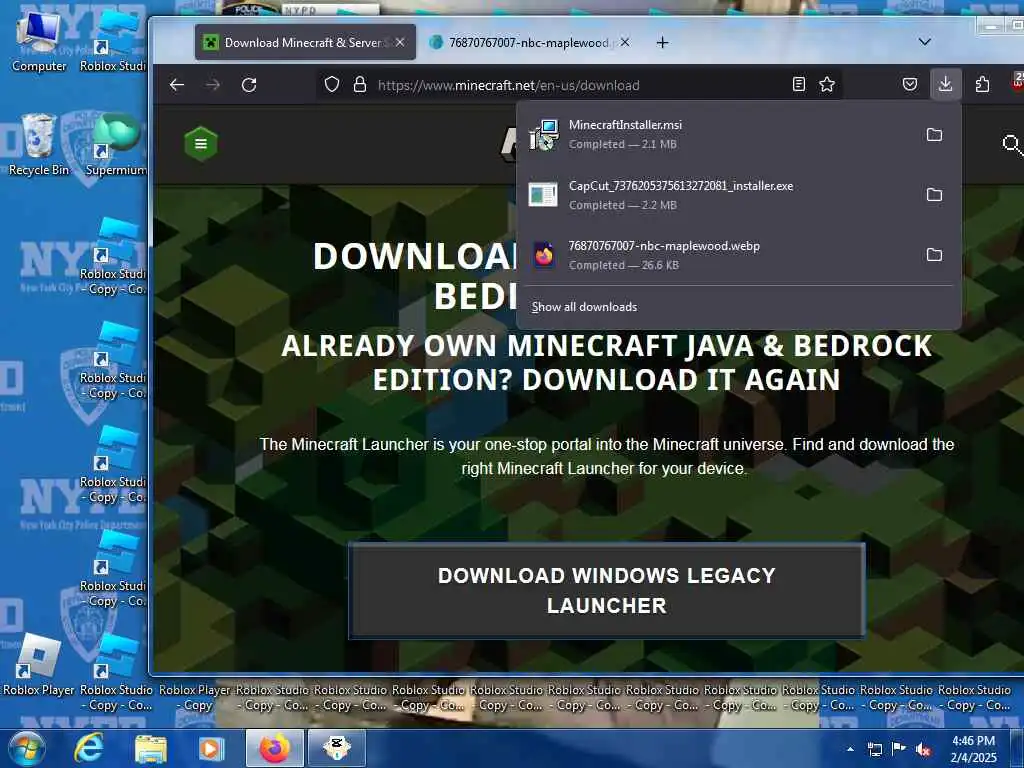Click the CapCut taskbar button
Image resolution: width=1024 pixels, height=768 pixels.
coord(337,748)
